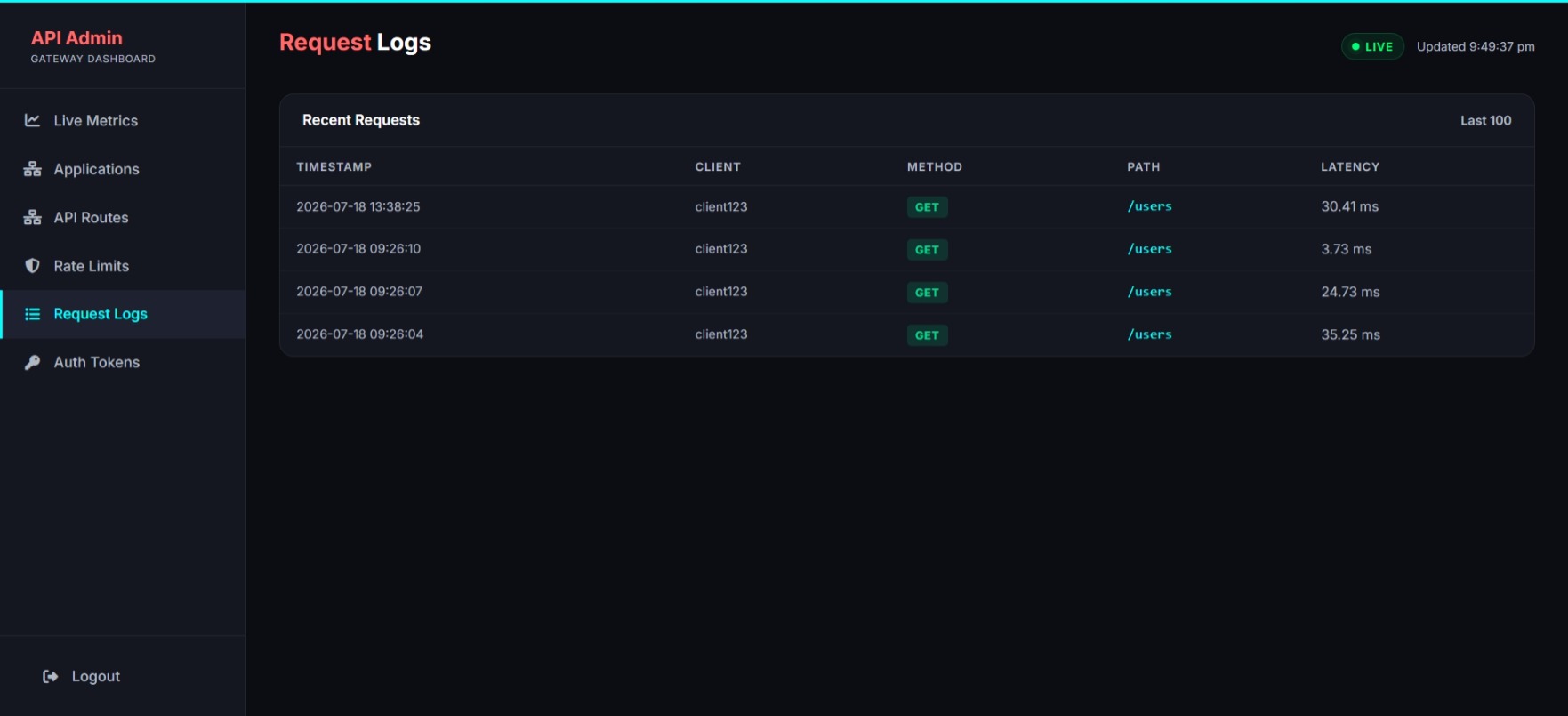Open the Live Metrics page
The height and width of the screenshot is (716, 1568).
tap(123, 120)
